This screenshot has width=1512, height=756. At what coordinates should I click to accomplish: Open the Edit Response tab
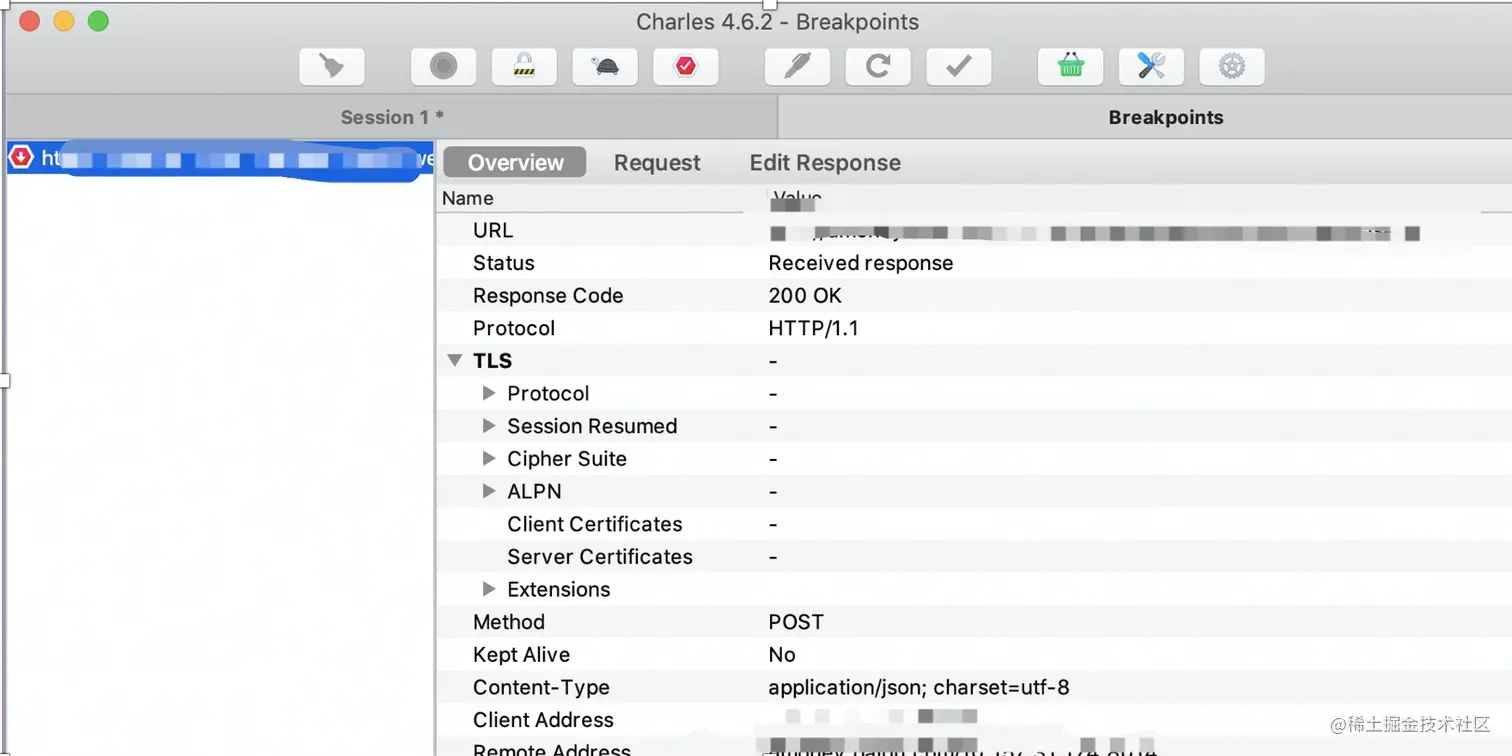click(x=825, y=162)
